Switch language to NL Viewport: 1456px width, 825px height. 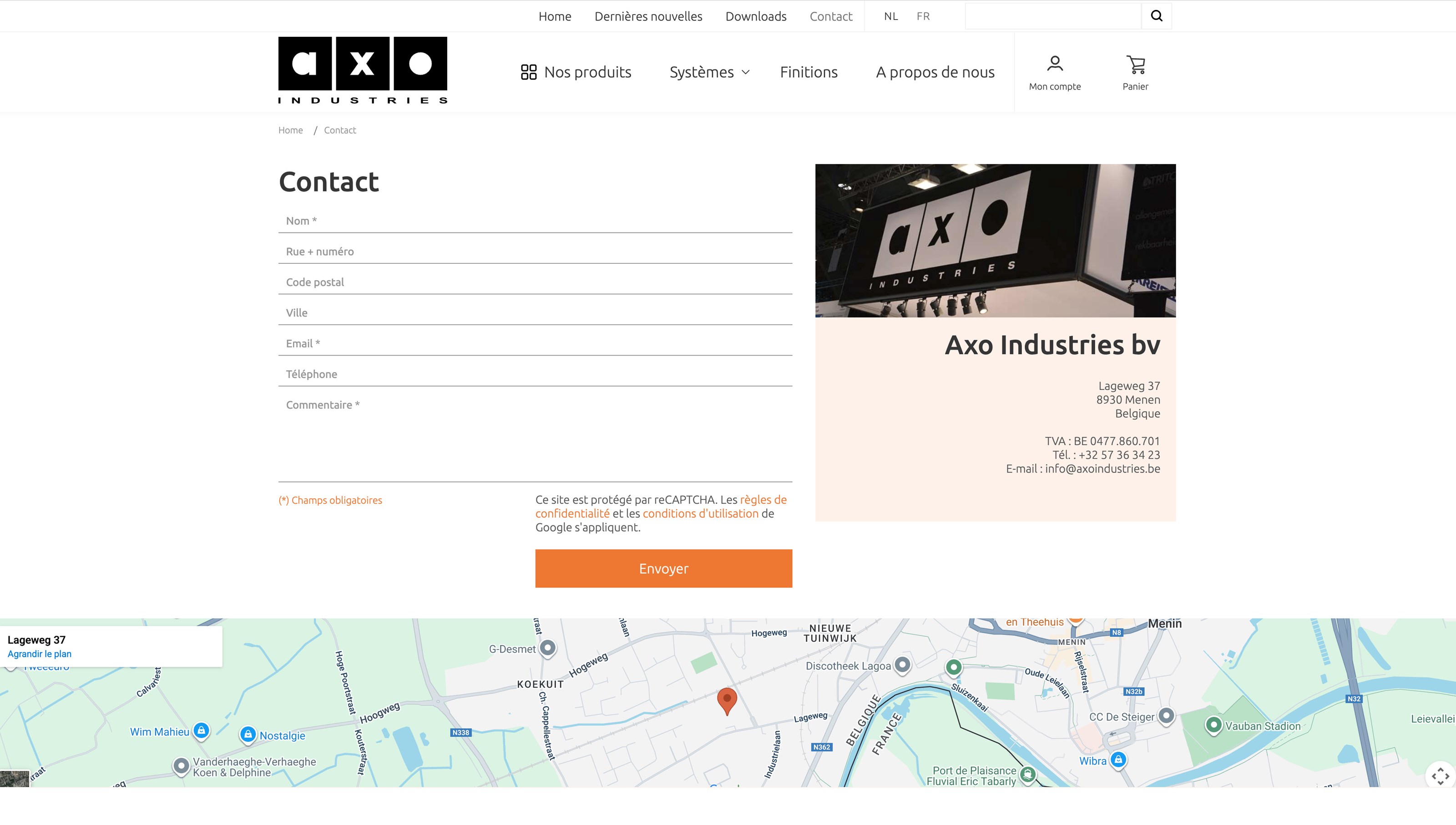tap(890, 16)
